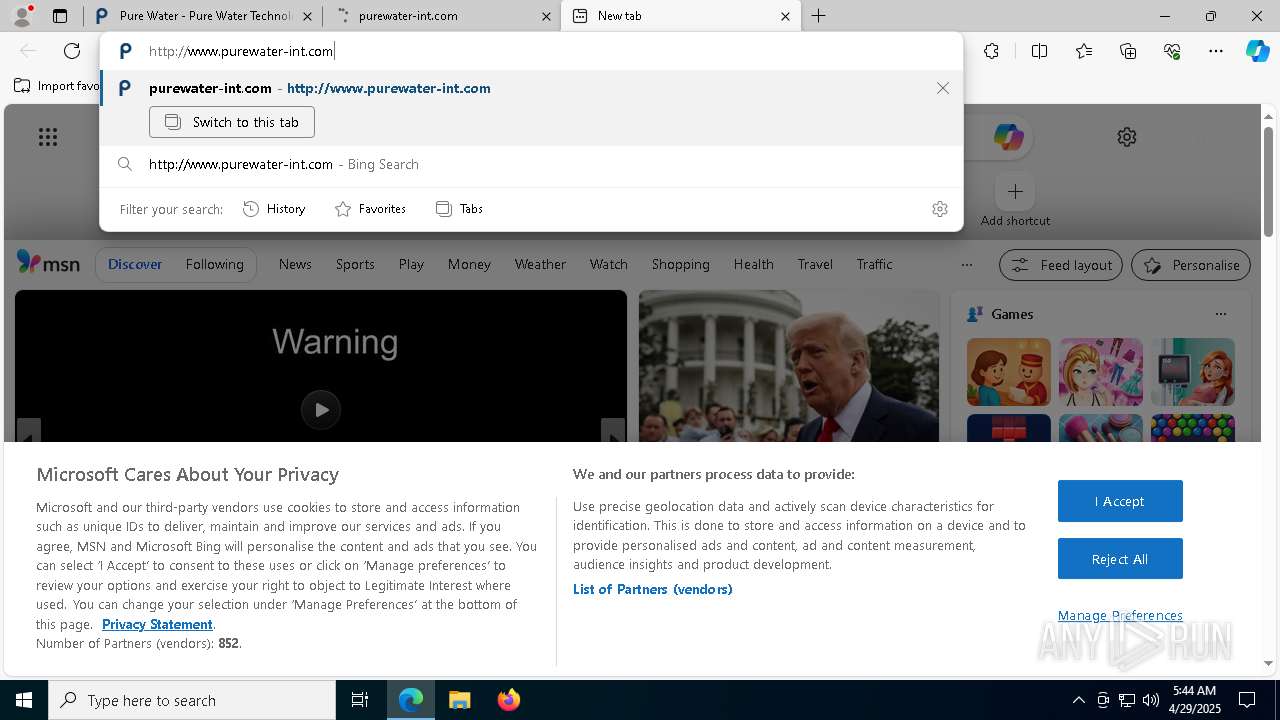The height and width of the screenshot is (720, 1280).
Task: Open the Collections toolbar icon
Action: 1128,51
